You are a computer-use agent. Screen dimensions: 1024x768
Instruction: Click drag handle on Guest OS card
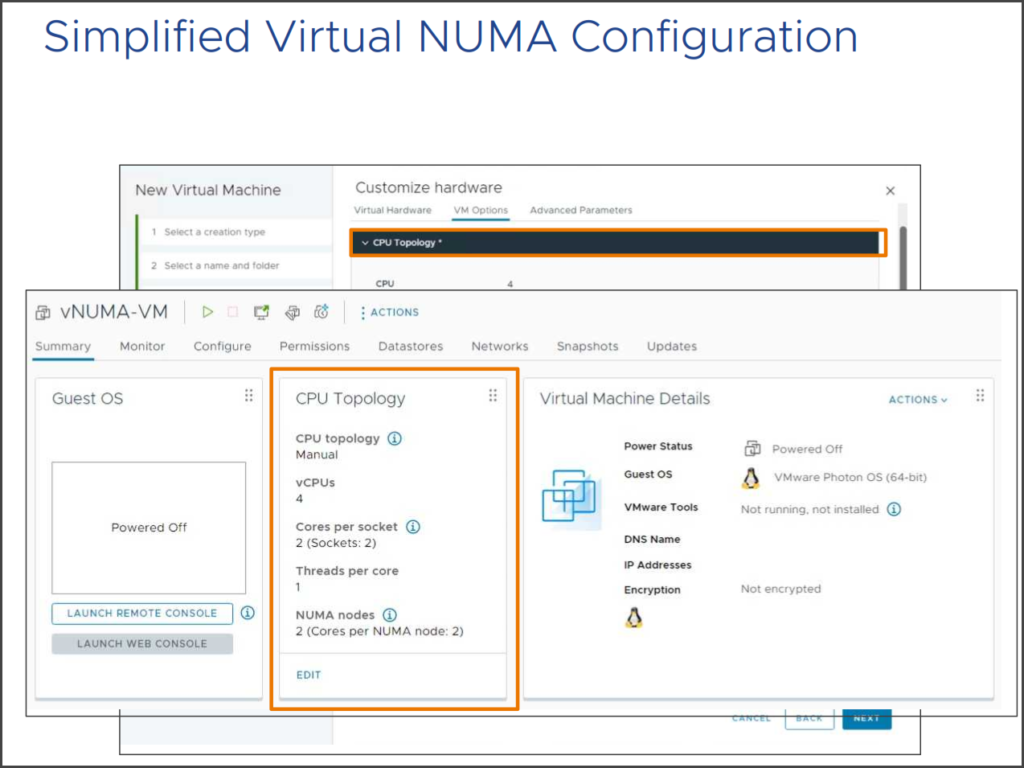[x=249, y=396]
